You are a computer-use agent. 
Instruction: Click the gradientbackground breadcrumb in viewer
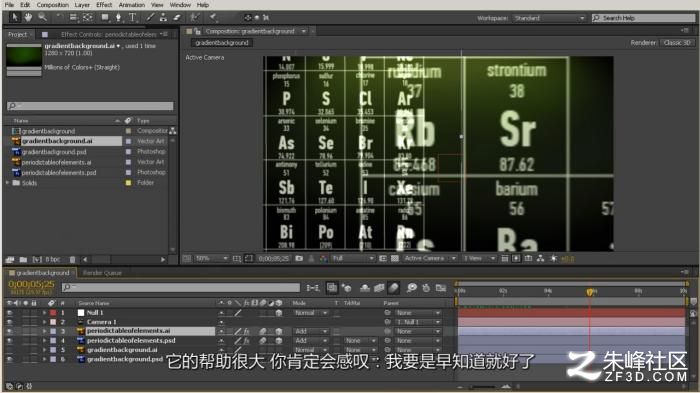[x=221, y=43]
